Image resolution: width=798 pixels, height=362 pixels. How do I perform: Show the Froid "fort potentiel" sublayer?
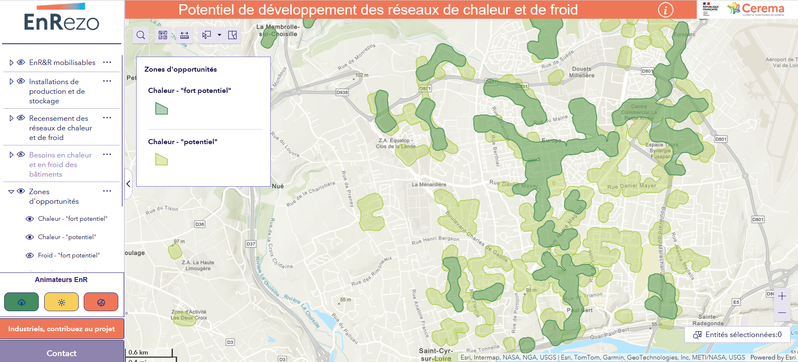click(30, 256)
